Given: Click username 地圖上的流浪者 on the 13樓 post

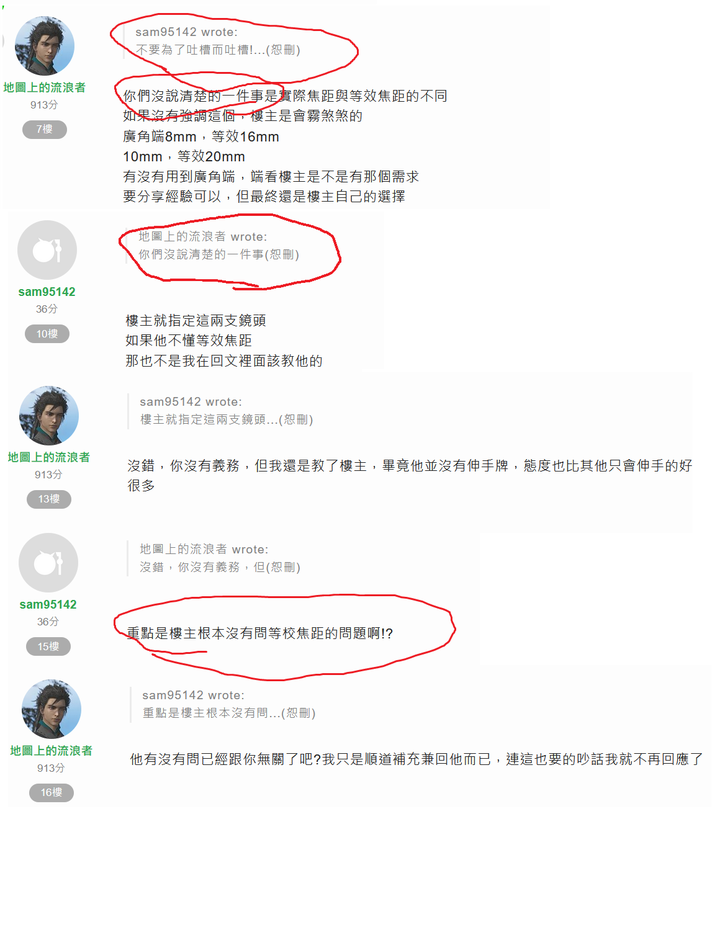Looking at the screenshot, I should point(49,457).
